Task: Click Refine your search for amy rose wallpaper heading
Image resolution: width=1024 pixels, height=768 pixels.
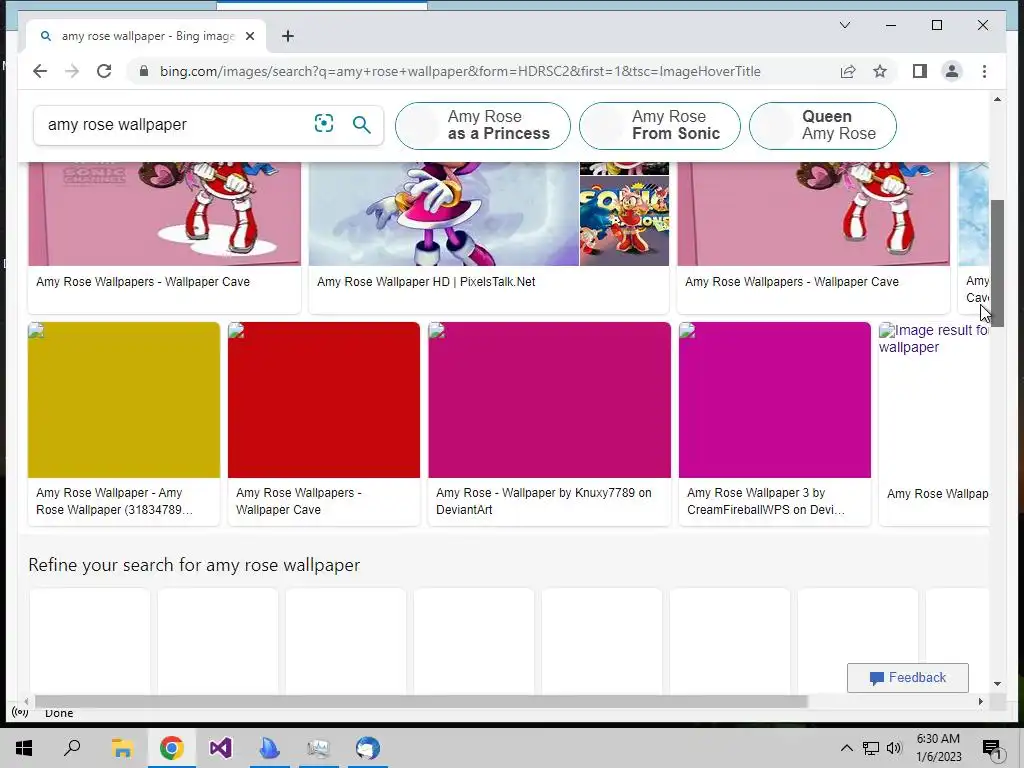Action: tap(194, 565)
